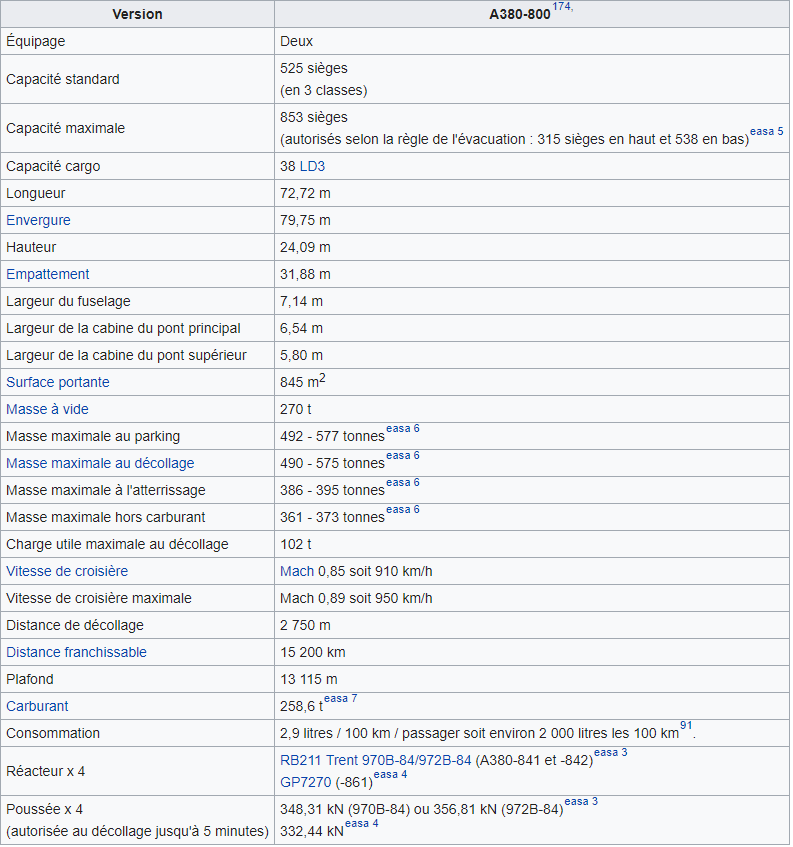Select the Plafond value 13 115 m
The height and width of the screenshot is (847, 793).
[x=309, y=680]
